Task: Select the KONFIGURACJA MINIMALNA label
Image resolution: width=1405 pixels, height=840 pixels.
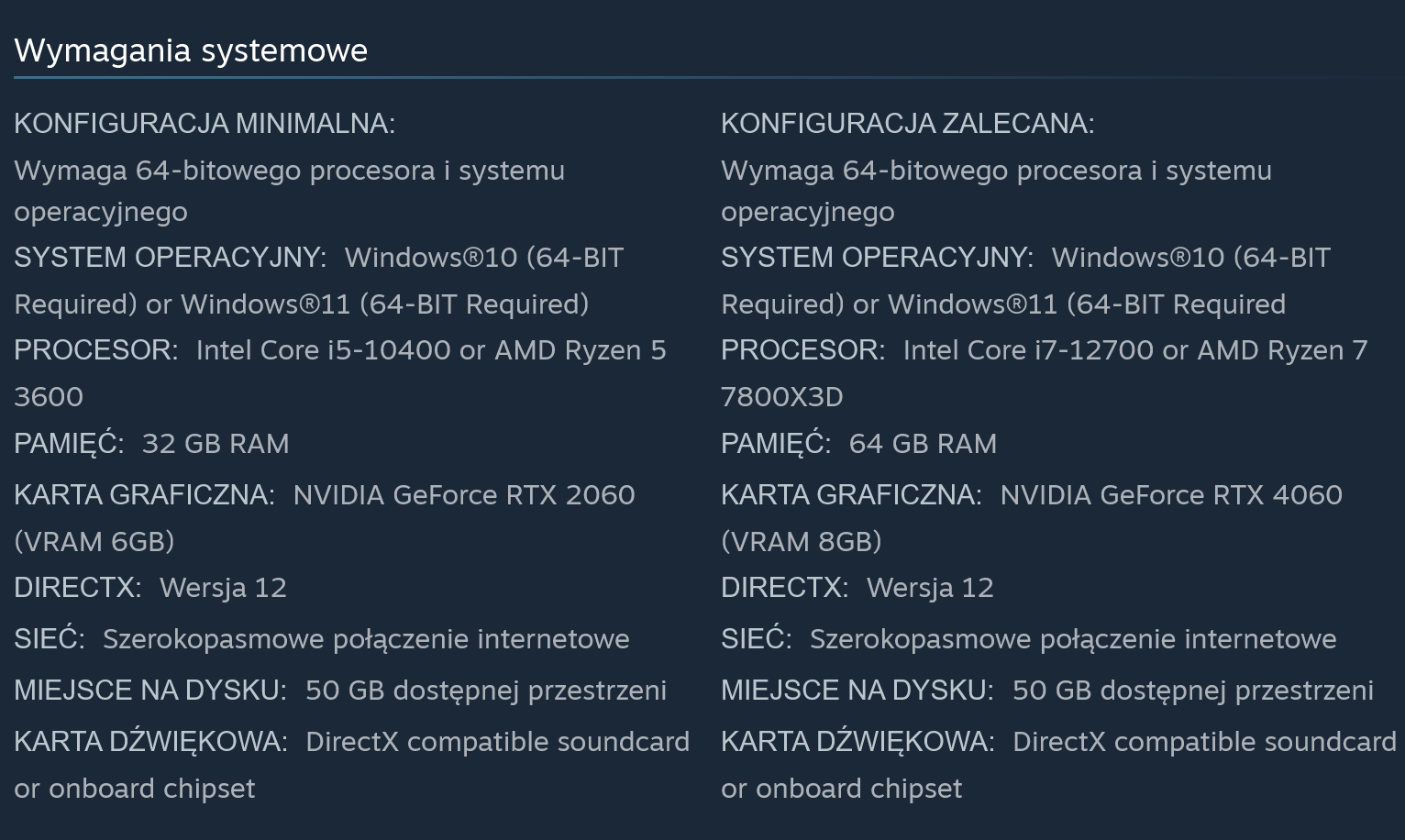Action: tap(205, 123)
